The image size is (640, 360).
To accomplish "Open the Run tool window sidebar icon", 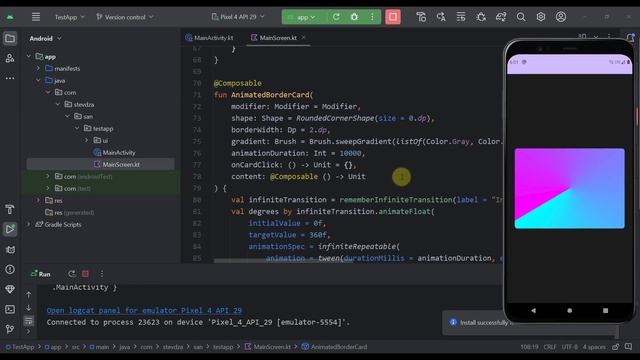I will coord(10,229).
